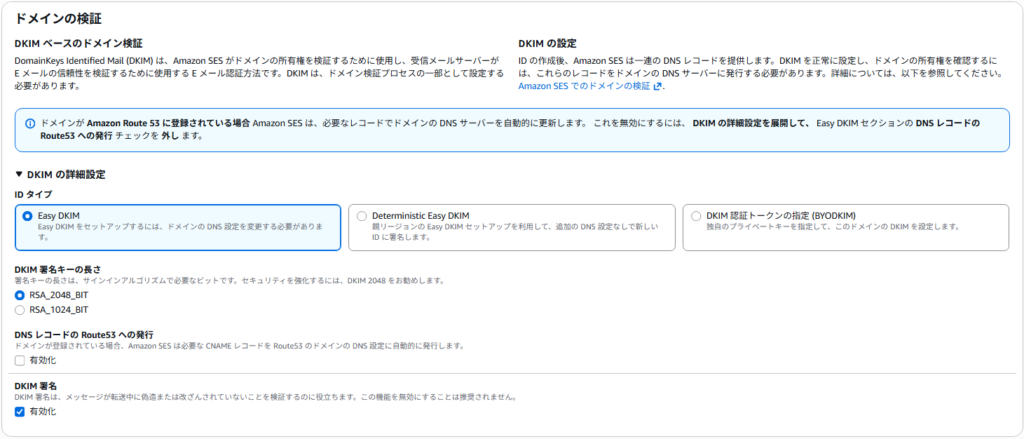Click the Deterministic Easy DKIM card description

(515, 232)
